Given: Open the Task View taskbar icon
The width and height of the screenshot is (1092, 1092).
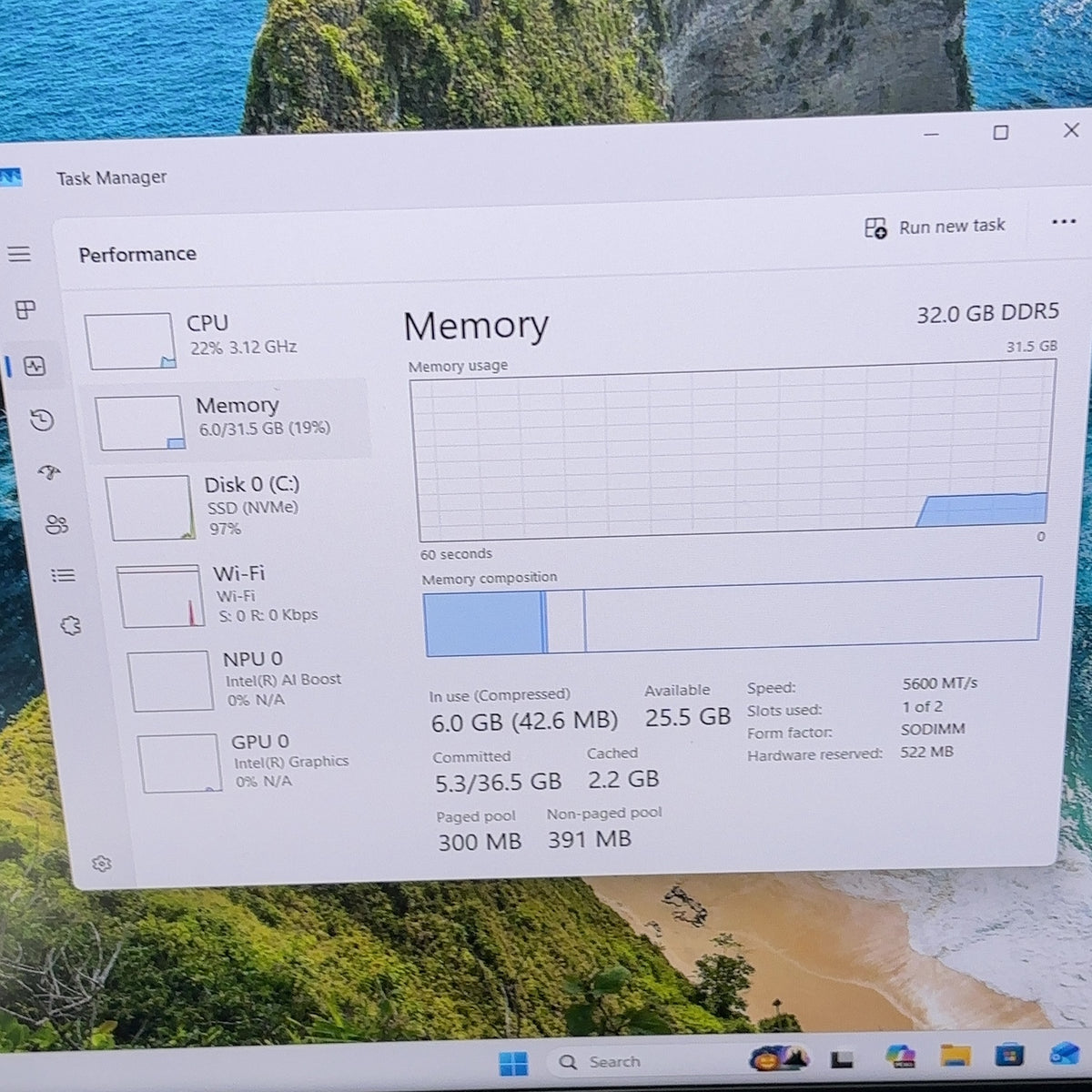Looking at the screenshot, I should [842, 1059].
